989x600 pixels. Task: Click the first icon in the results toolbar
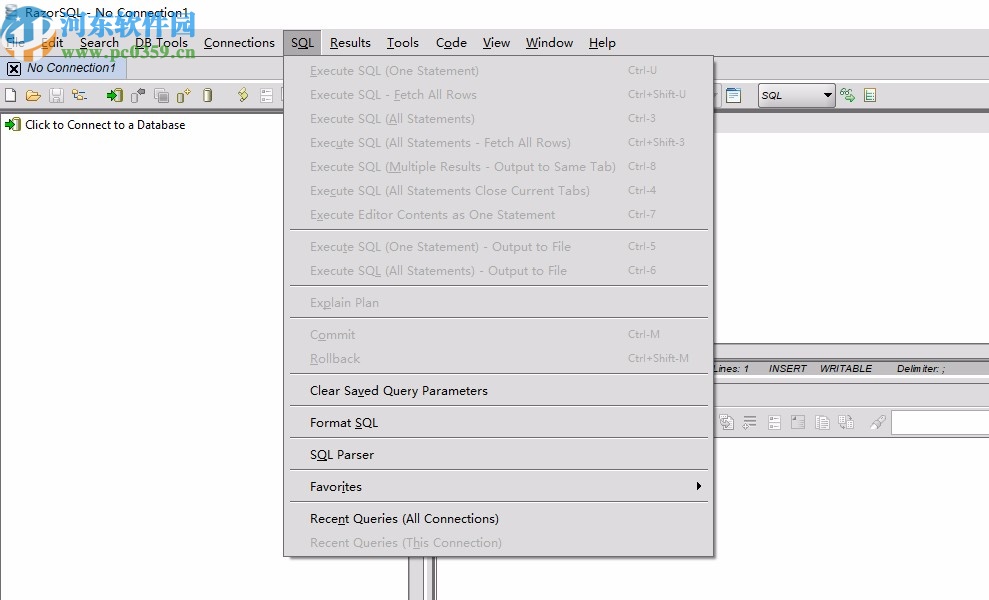(x=727, y=422)
